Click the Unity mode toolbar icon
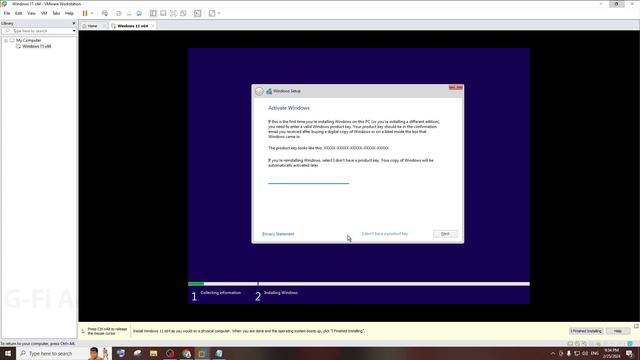 coord(184,13)
